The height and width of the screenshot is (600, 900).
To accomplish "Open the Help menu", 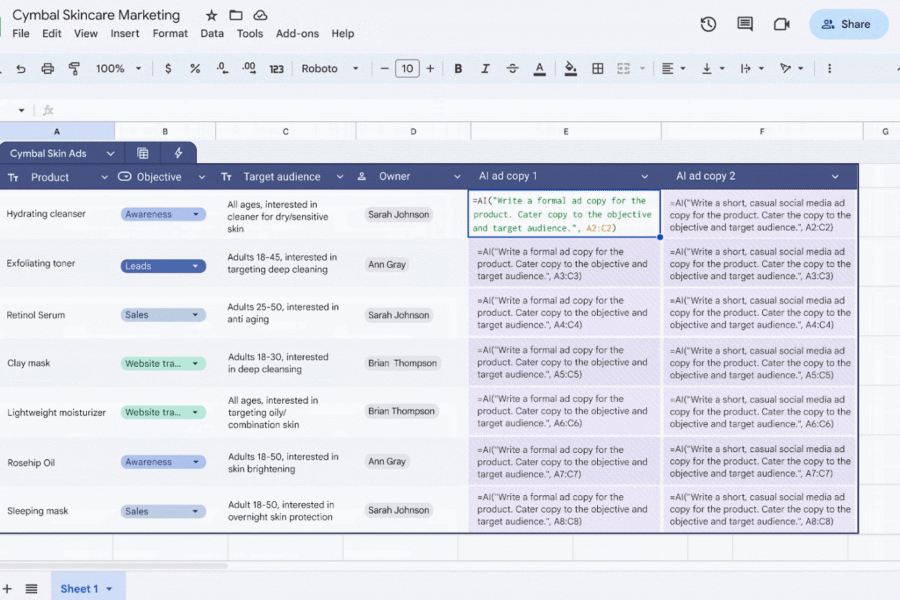I will pyautogui.click(x=343, y=34).
